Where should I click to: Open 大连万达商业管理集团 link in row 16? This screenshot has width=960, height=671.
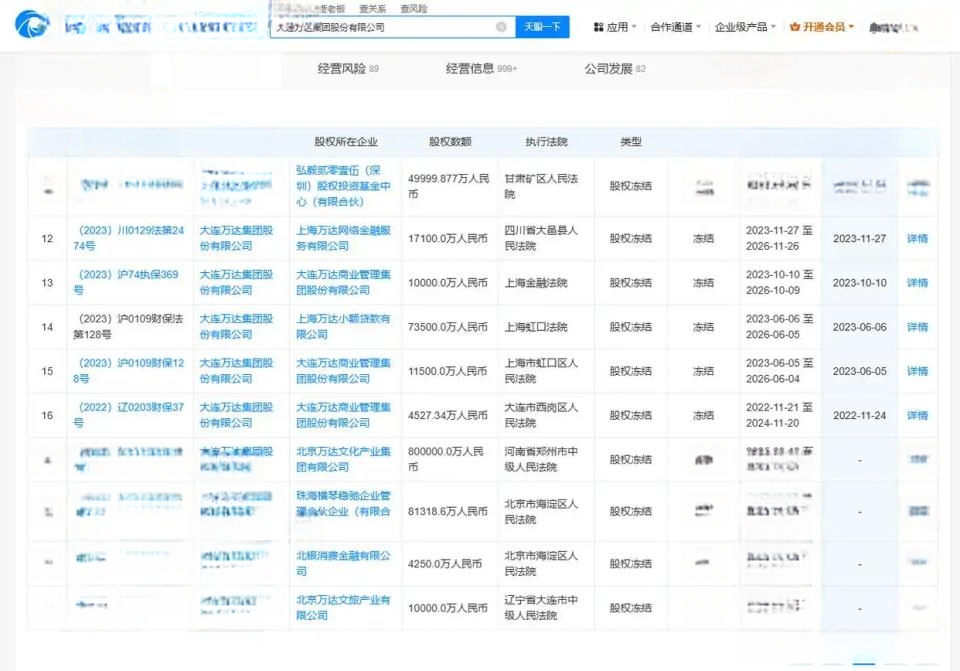coord(343,414)
